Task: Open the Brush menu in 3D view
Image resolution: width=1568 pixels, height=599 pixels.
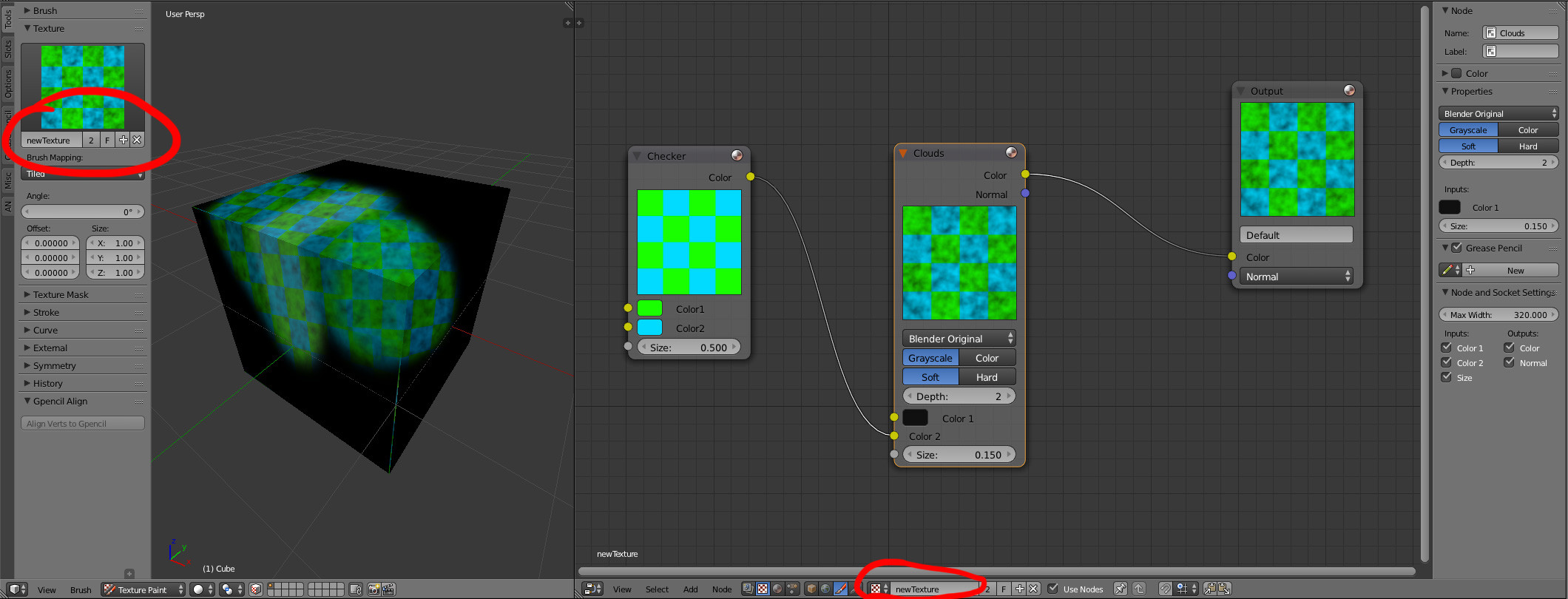Action: pyautogui.click(x=81, y=589)
